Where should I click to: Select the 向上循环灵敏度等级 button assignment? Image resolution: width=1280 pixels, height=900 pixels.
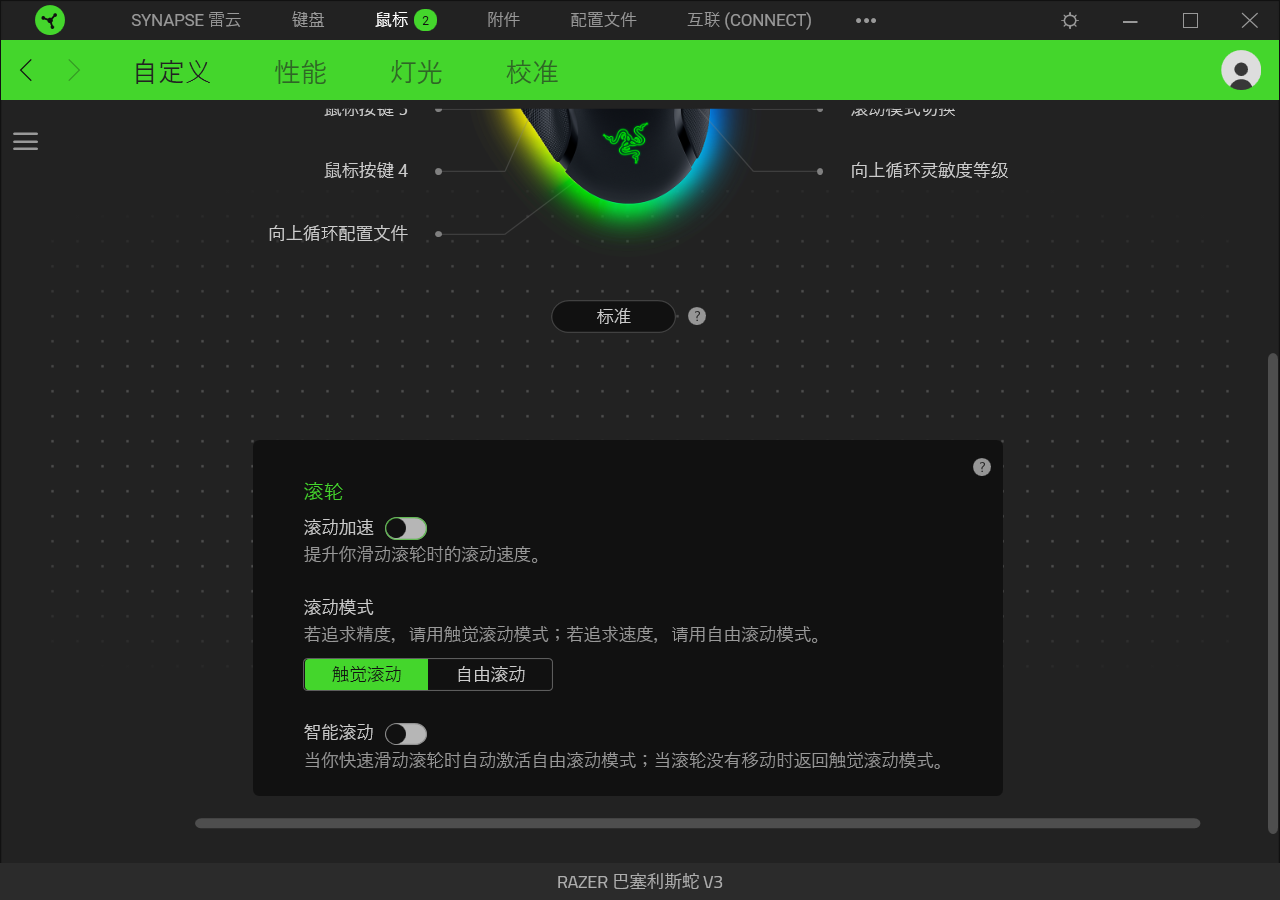tap(930, 171)
